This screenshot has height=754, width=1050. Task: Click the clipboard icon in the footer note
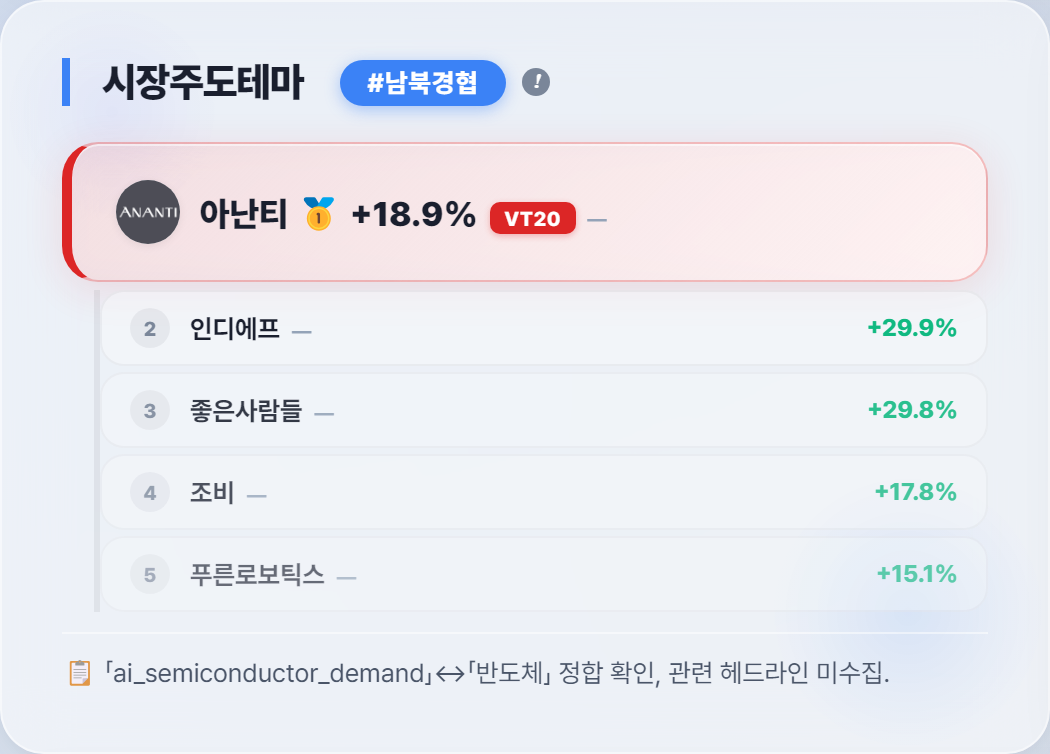coord(80,673)
